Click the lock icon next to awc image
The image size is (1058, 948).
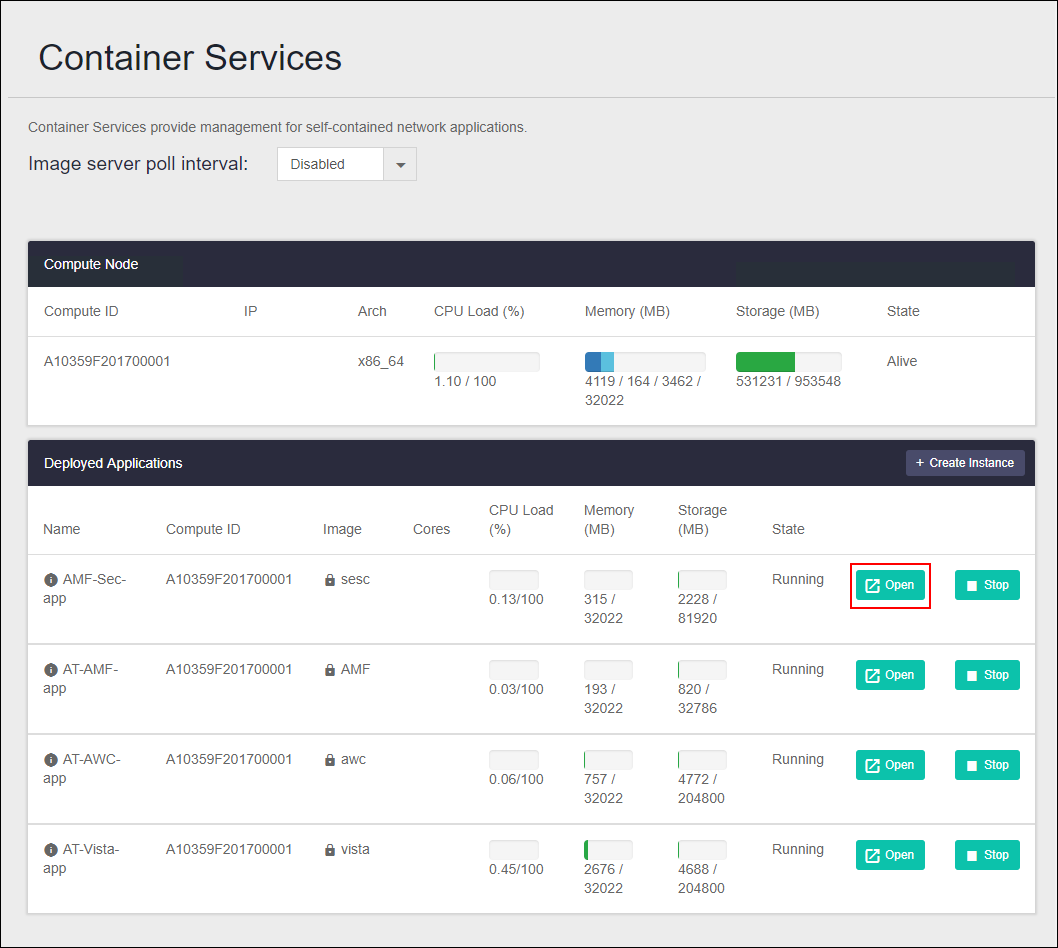pos(330,760)
